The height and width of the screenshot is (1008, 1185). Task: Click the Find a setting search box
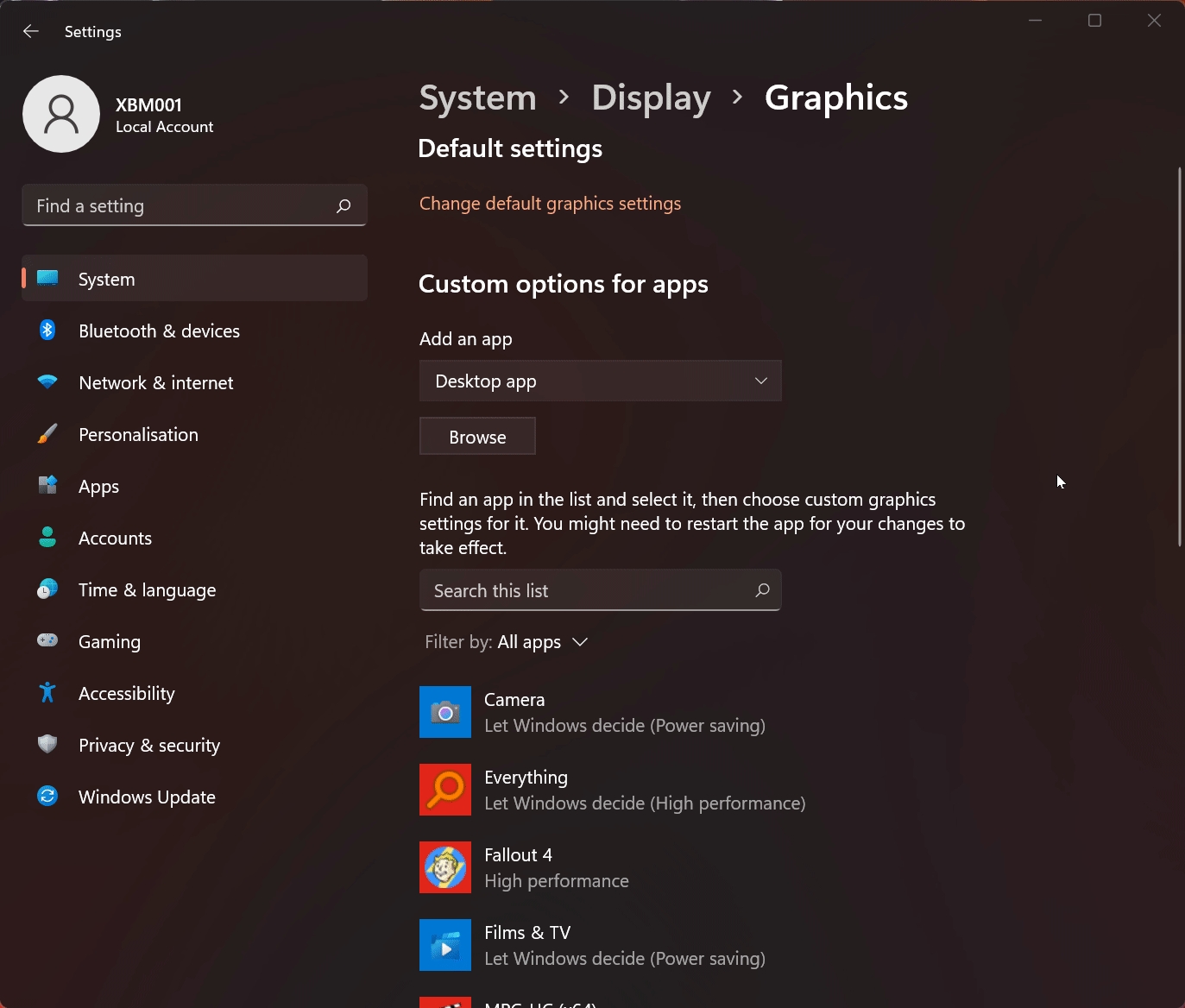click(x=181, y=205)
